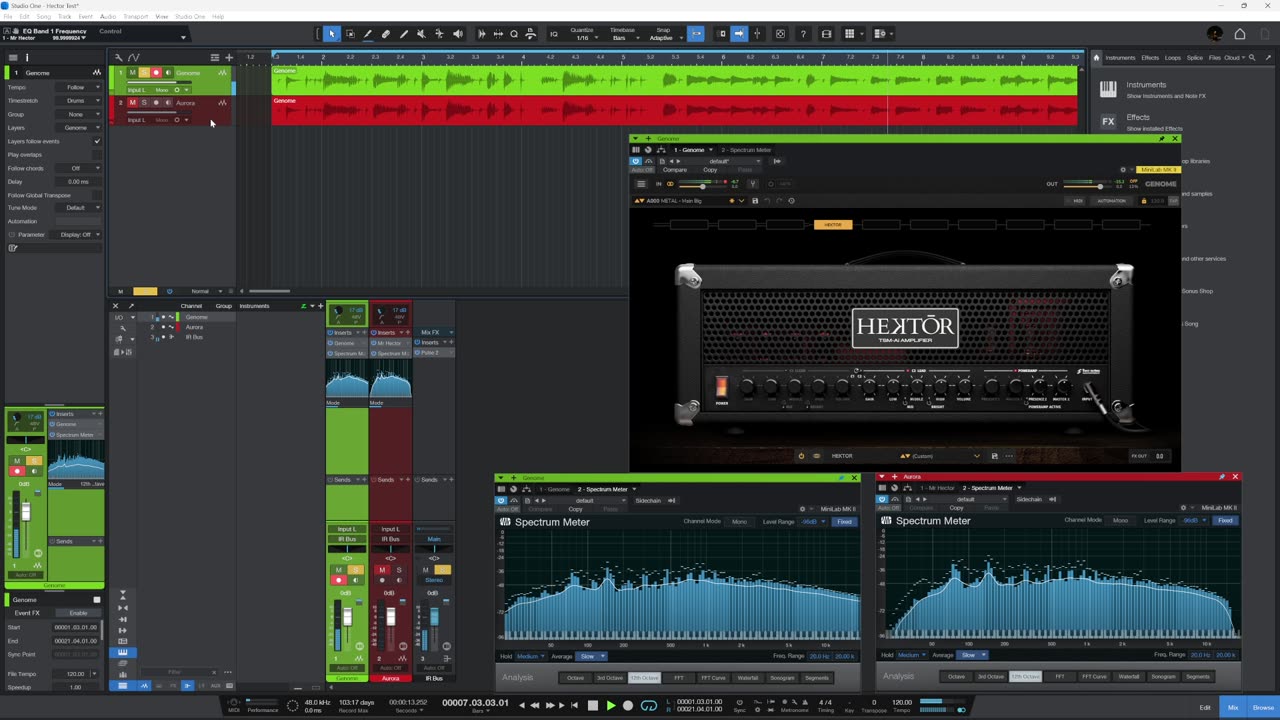The width and height of the screenshot is (1280, 720).
Task: Toggle Fixed level range in Genome Spectrum Meter
Action: 845,522
